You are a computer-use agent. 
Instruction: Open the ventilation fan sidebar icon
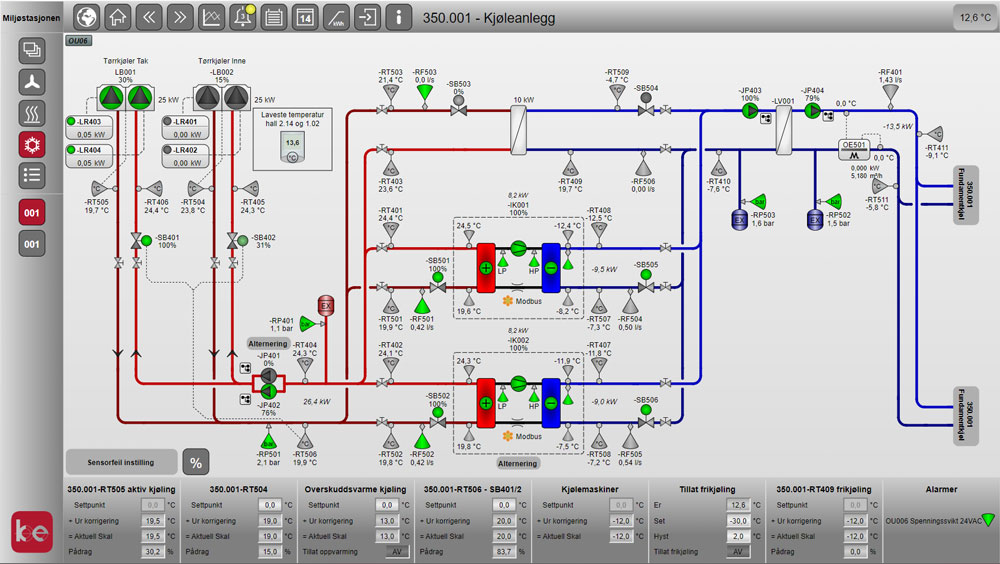(x=32, y=82)
